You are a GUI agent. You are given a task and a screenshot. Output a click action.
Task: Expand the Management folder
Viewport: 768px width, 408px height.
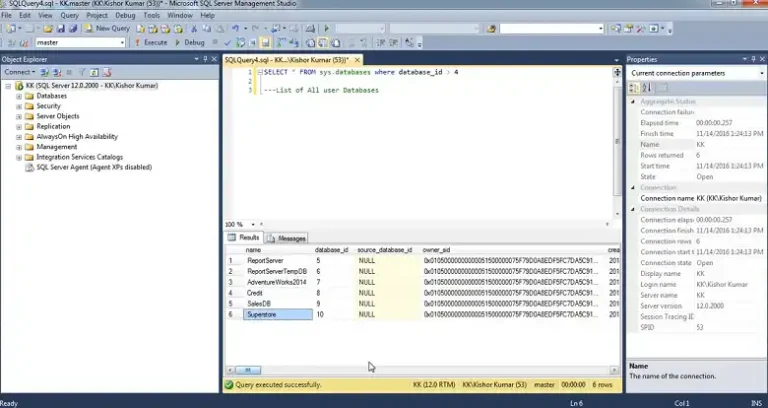(19, 147)
